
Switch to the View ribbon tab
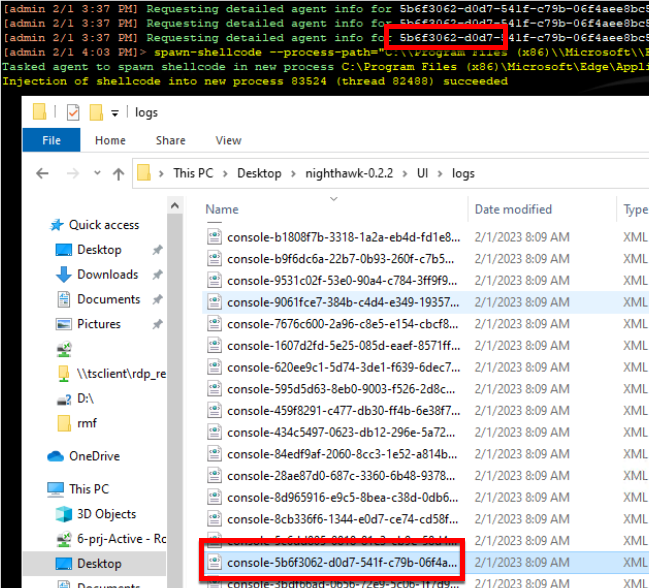(228, 141)
